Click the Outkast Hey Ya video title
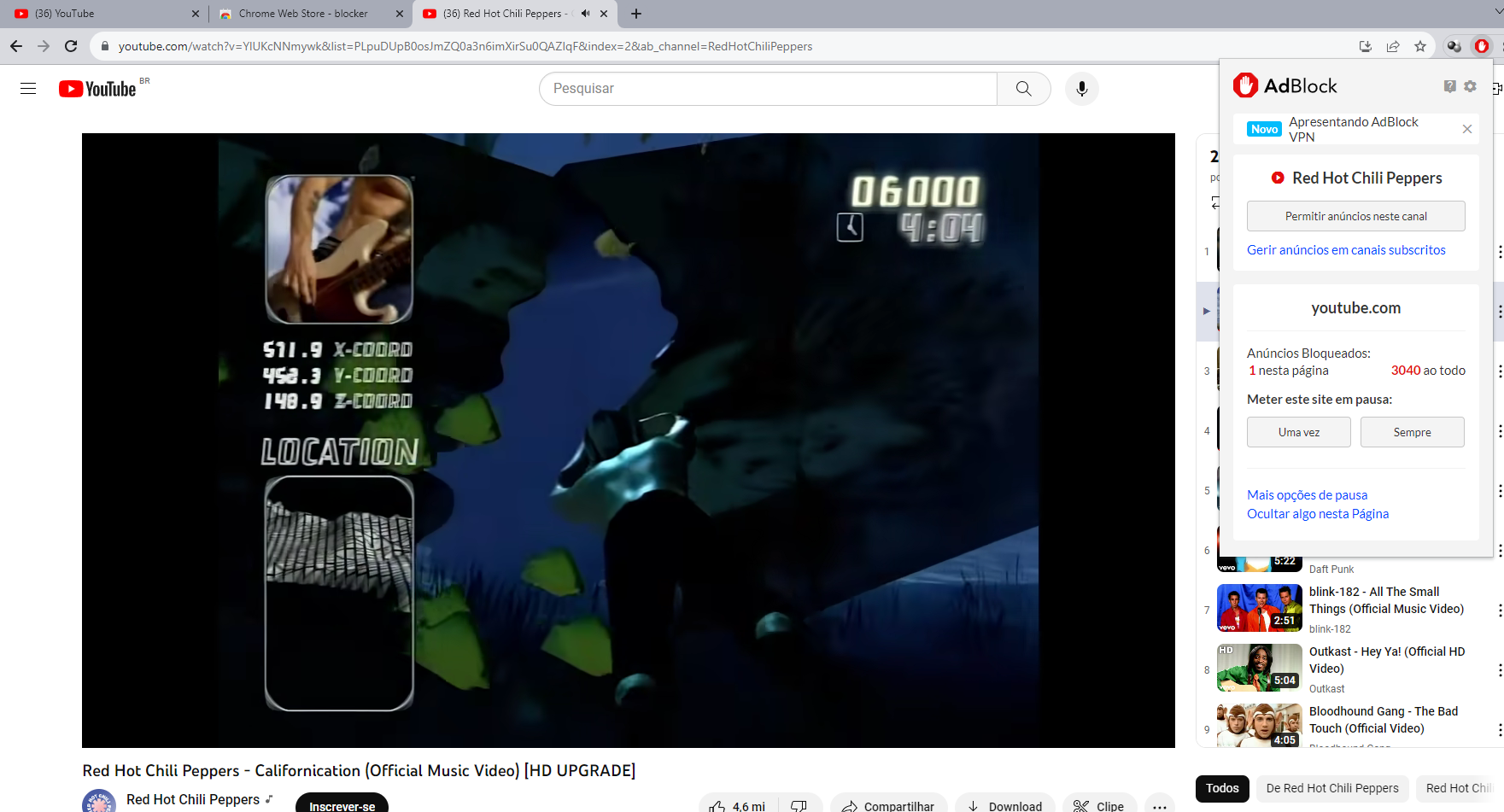Screen dimensions: 1504x812 [1387, 660]
